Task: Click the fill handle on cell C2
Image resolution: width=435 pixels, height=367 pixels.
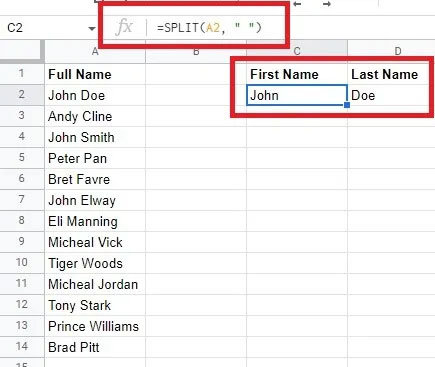Action: click(347, 105)
